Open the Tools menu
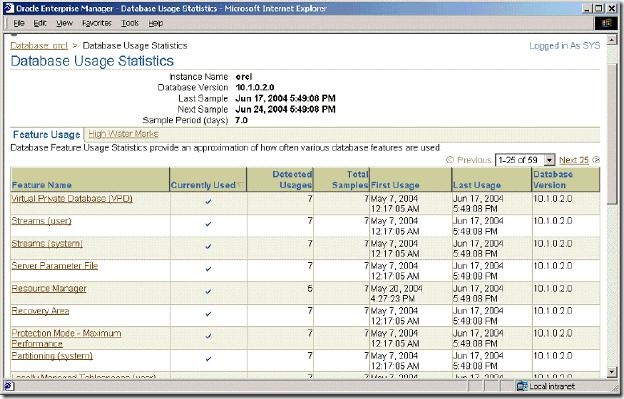 pos(130,23)
